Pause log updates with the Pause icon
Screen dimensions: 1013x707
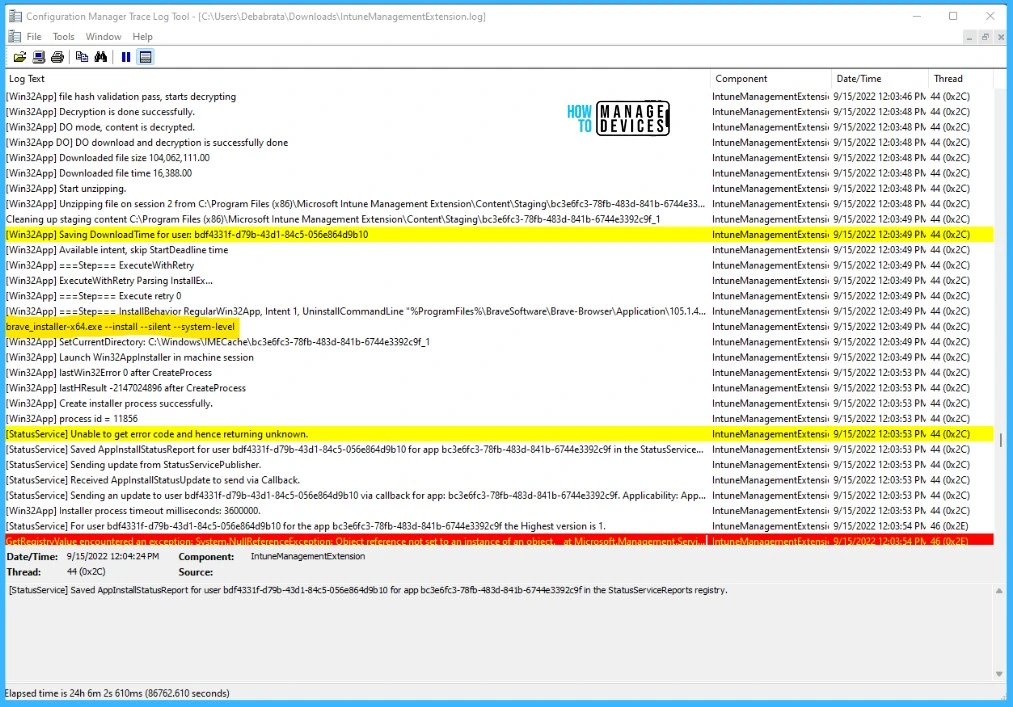(126, 57)
